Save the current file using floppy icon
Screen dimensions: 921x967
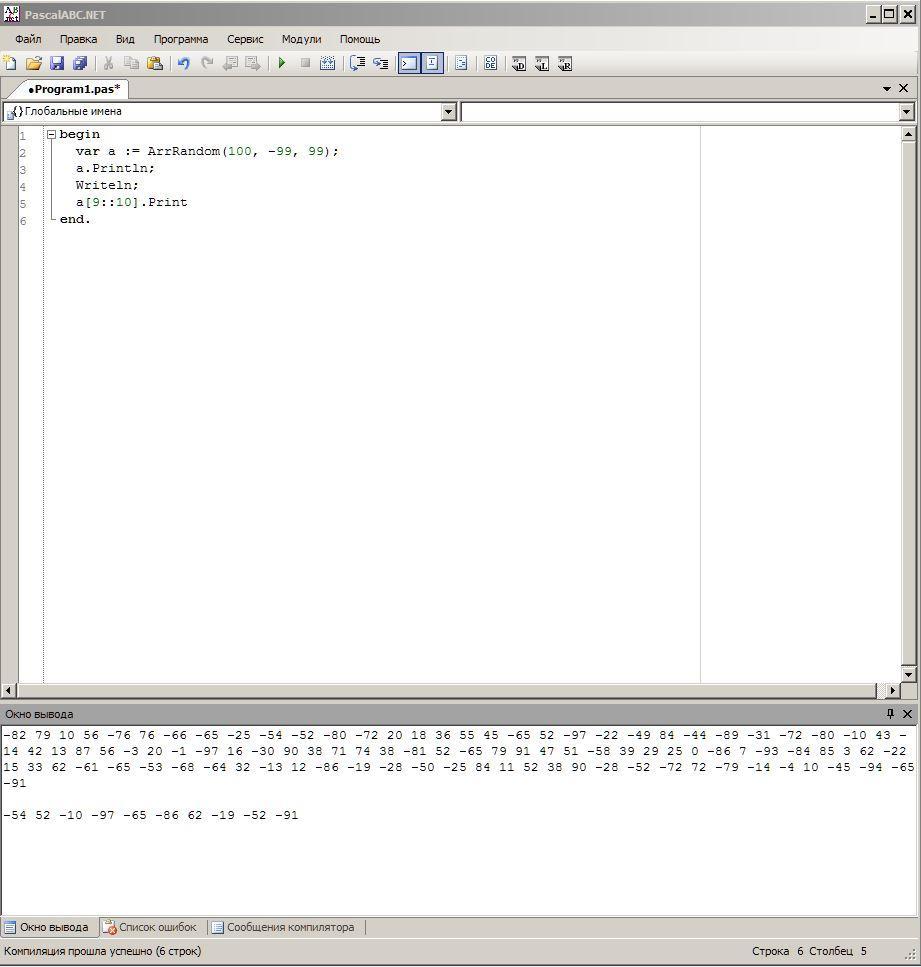pos(57,63)
